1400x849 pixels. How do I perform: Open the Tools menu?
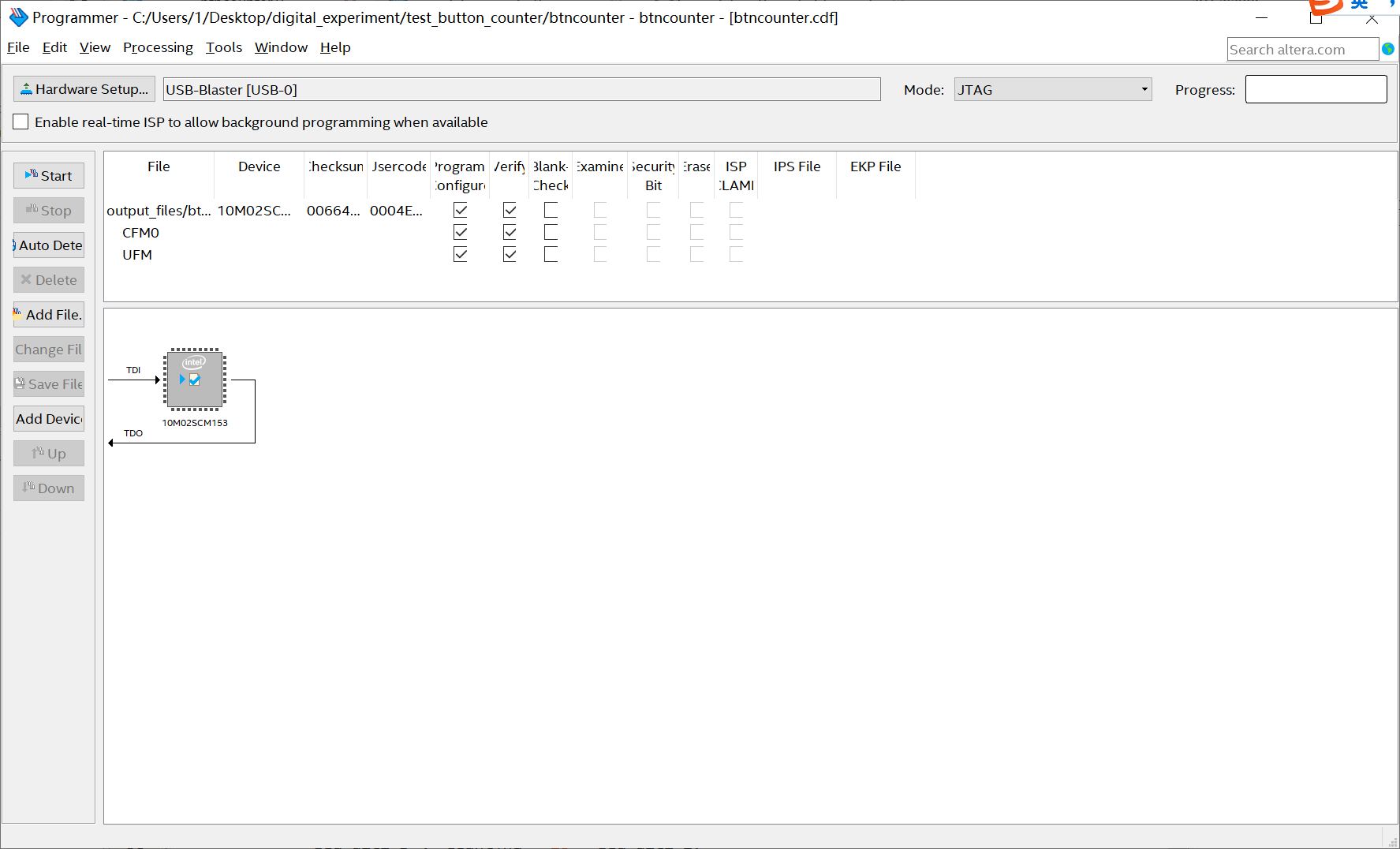pyautogui.click(x=224, y=47)
